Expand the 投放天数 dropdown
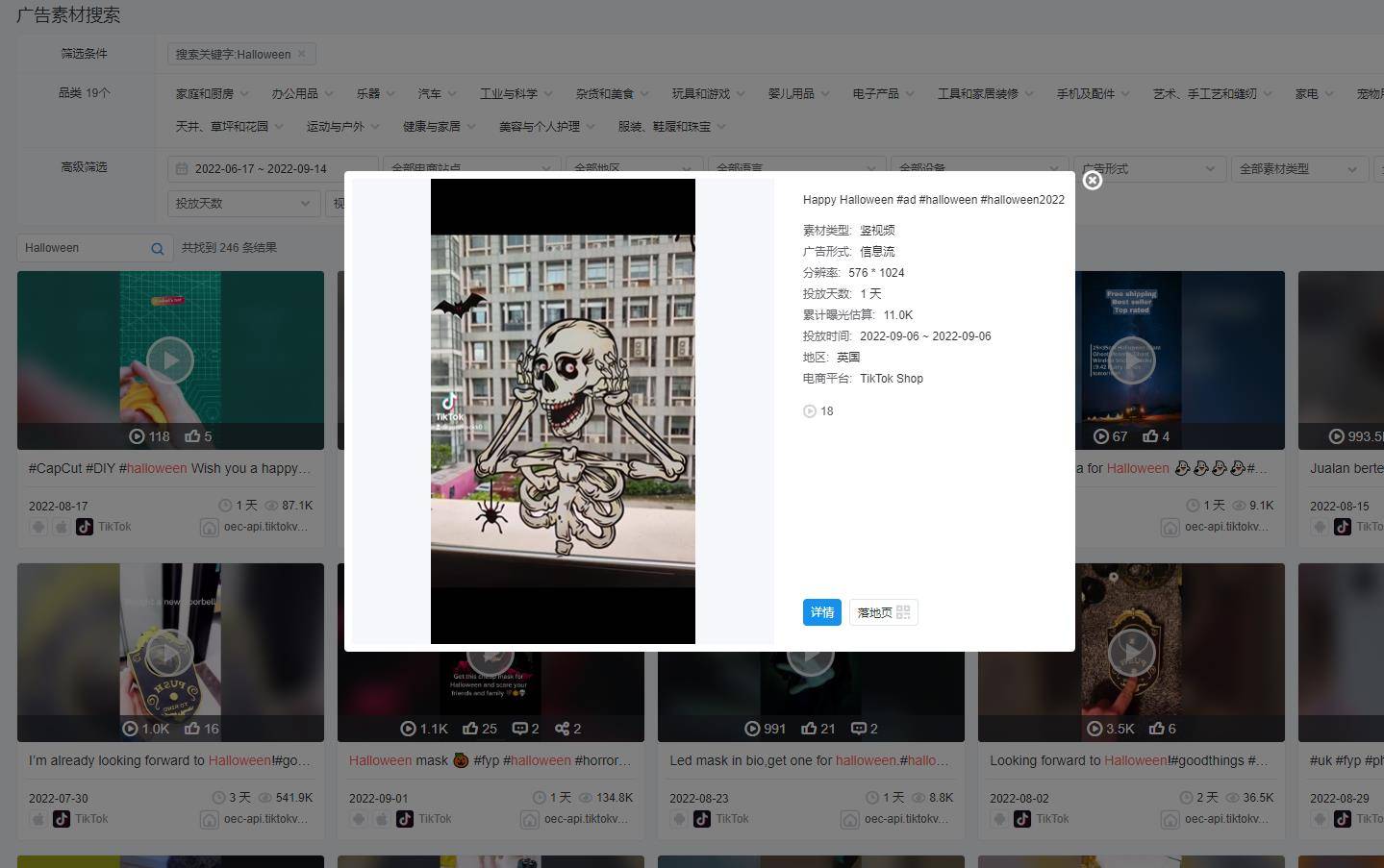 pos(243,204)
